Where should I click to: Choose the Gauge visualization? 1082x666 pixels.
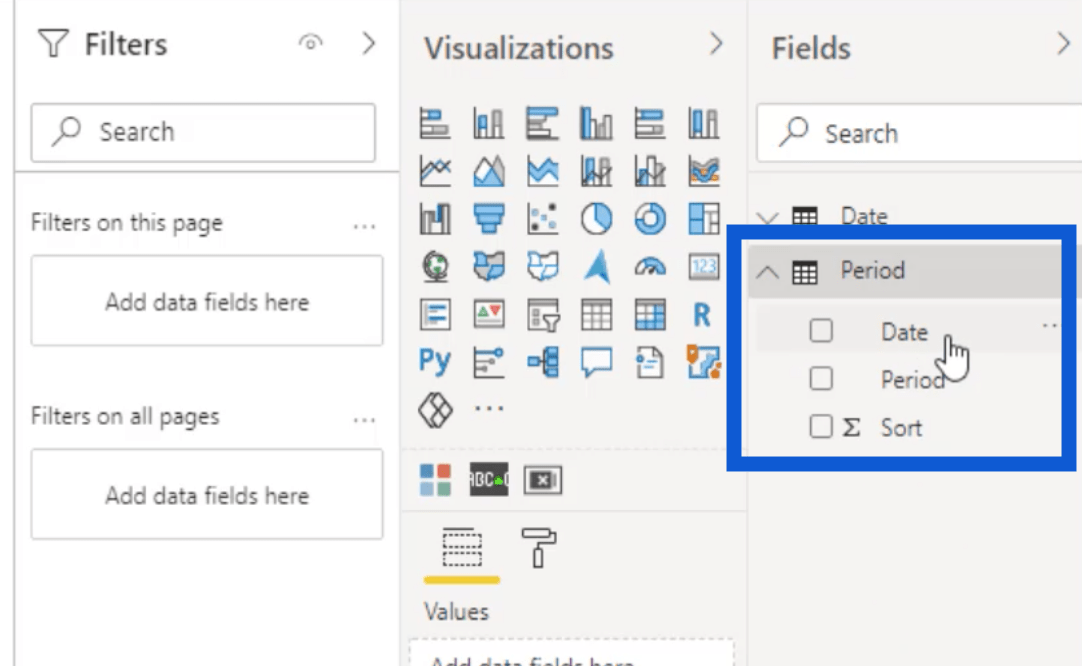click(x=650, y=267)
